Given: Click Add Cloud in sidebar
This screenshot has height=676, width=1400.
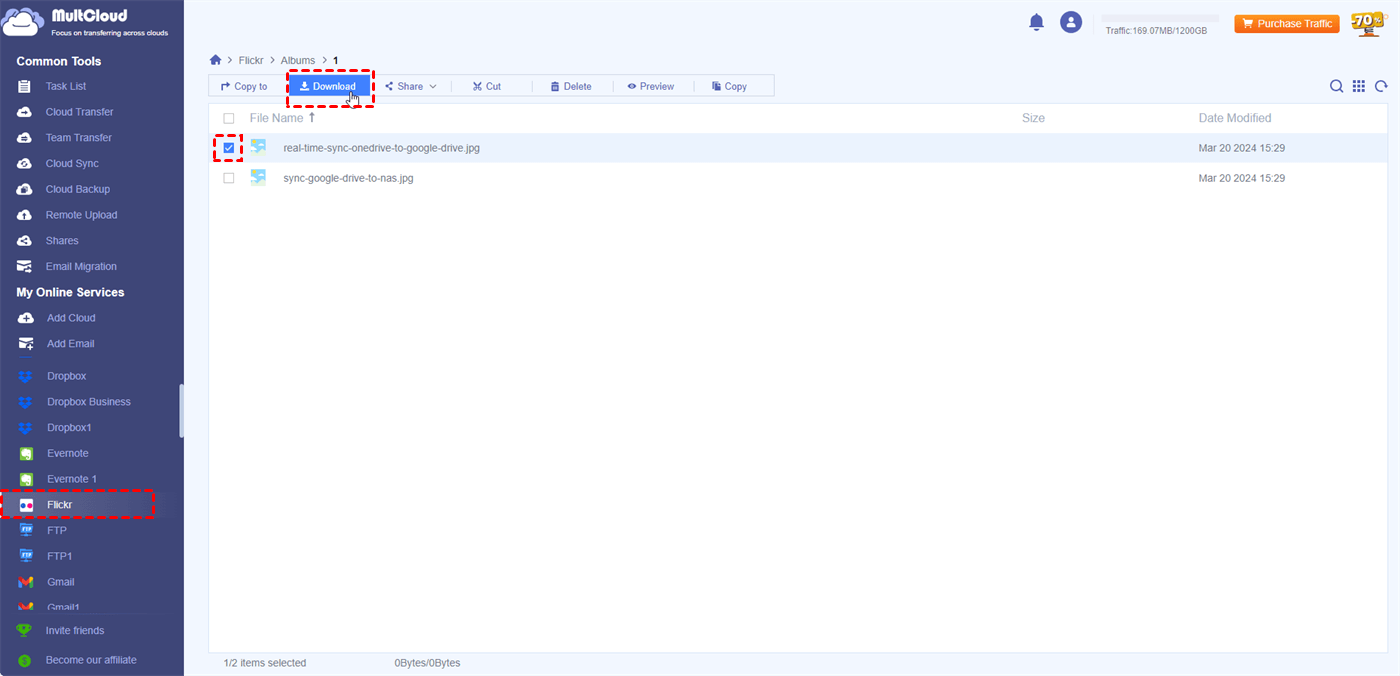Looking at the screenshot, I should (71, 318).
